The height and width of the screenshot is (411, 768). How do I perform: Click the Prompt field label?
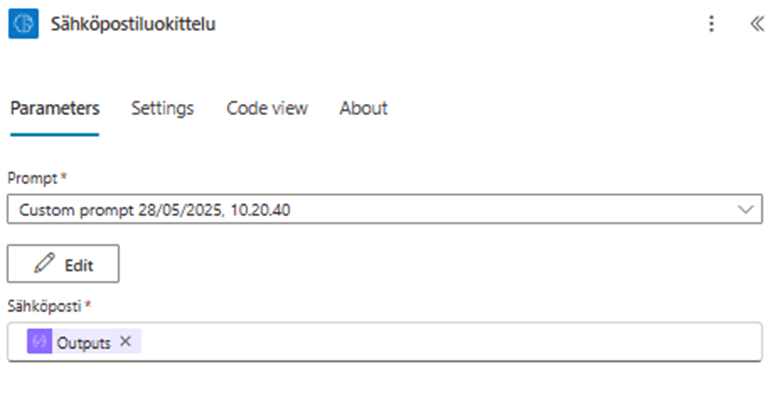click(34, 178)
